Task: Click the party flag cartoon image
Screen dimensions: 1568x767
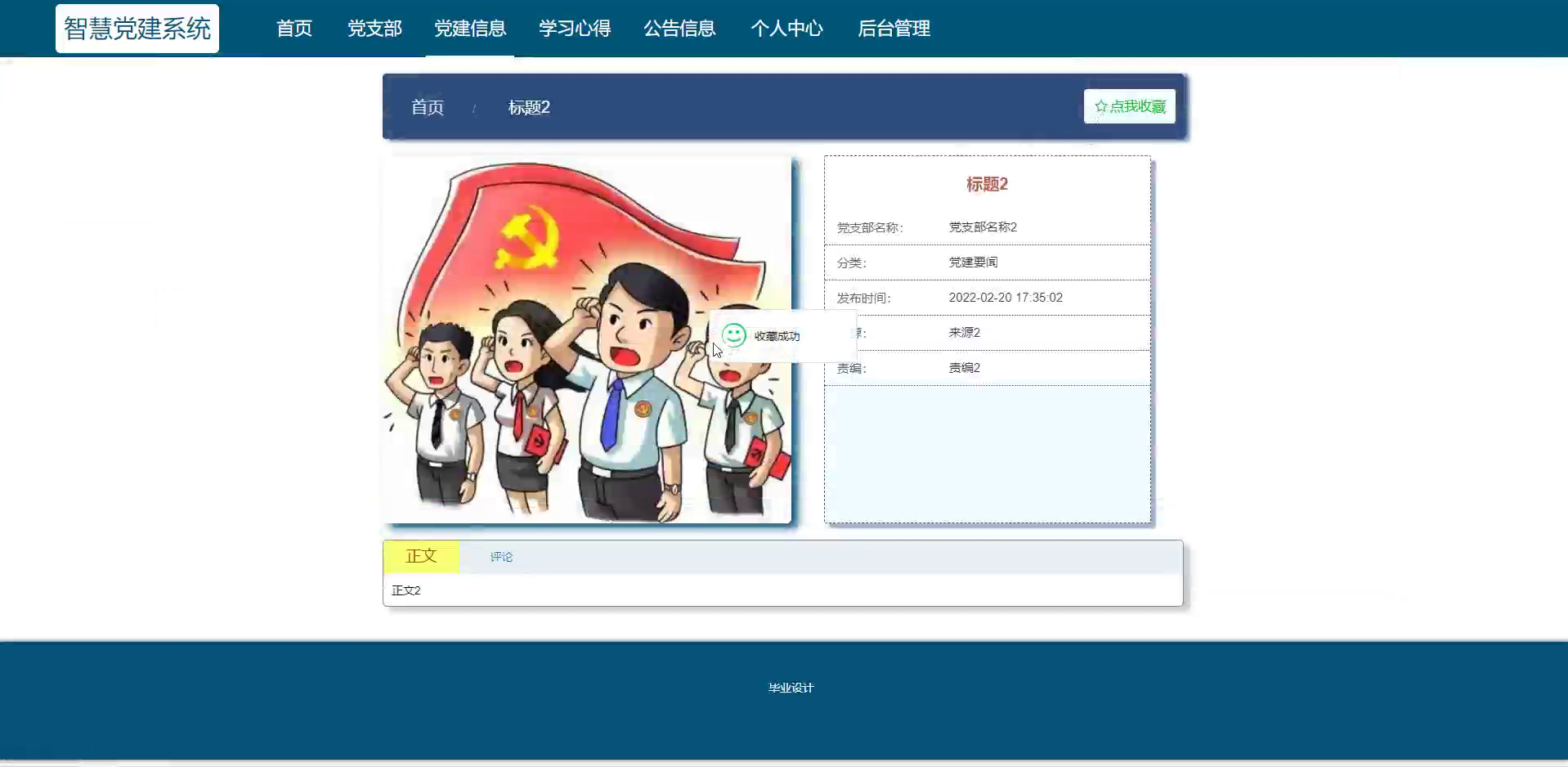Action: 587,339
